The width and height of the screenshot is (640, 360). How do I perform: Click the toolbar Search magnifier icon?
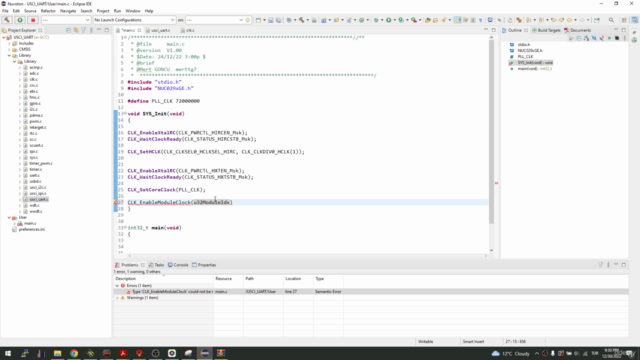coord(611,20)
